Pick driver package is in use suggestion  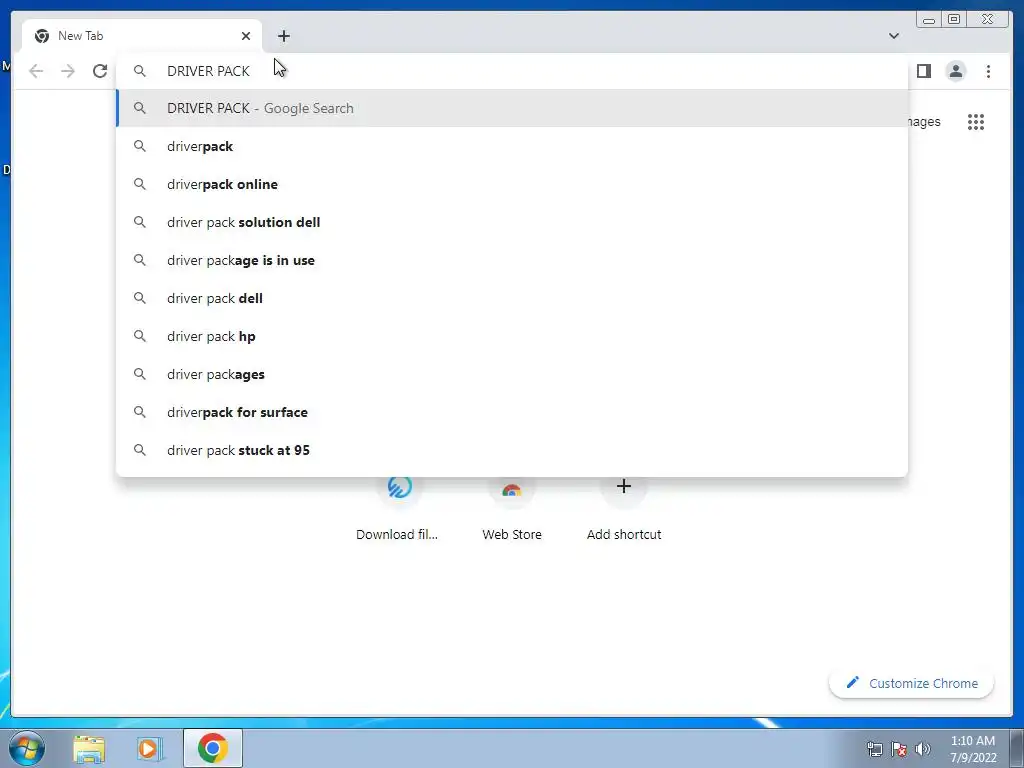pyautogui.click(x=512, y=260)
